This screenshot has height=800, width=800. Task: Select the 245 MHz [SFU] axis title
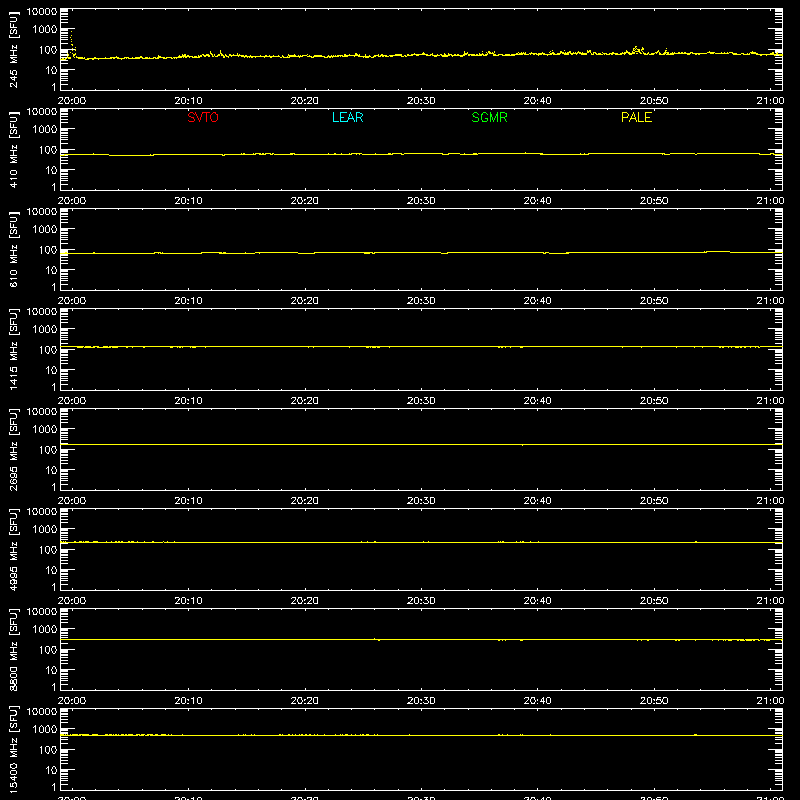(x=14, y=49)
